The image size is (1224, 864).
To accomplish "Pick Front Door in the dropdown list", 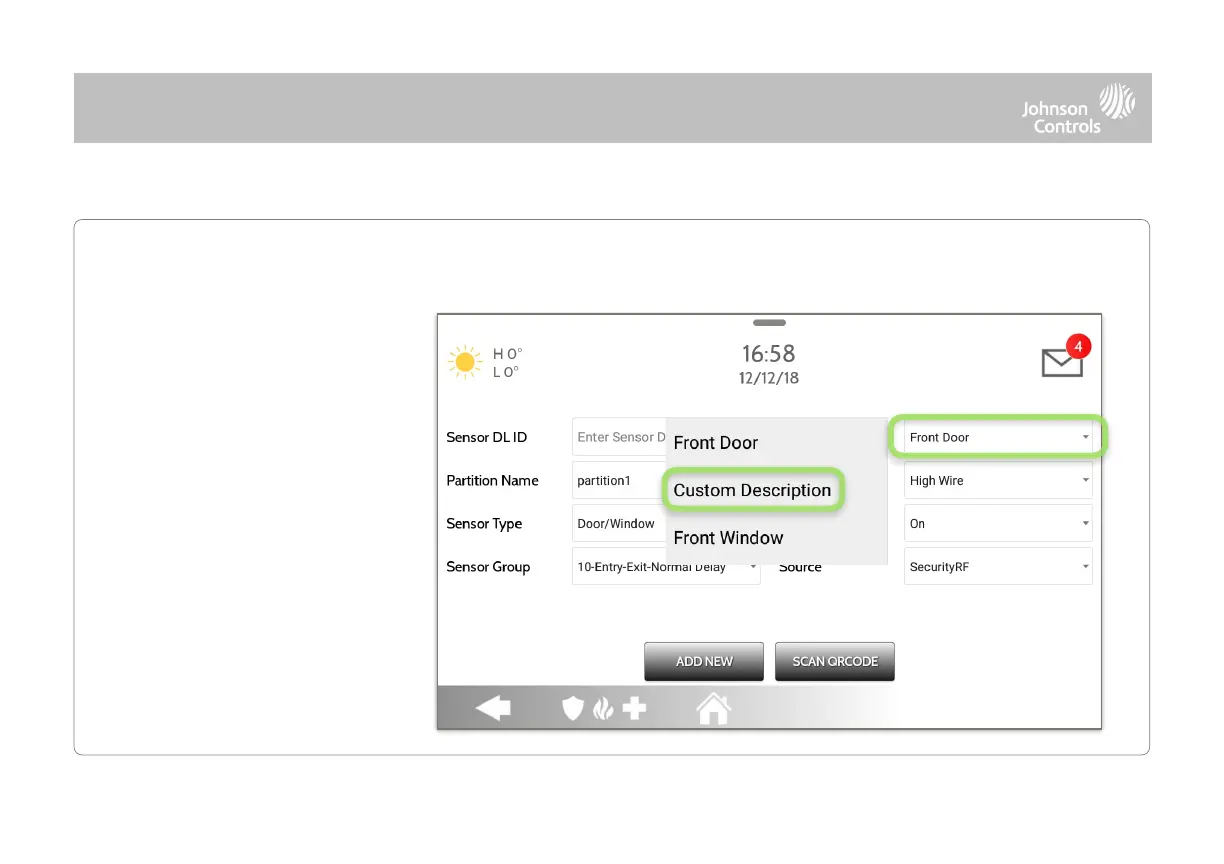I will pyautogui.click(x=716, y=443).
